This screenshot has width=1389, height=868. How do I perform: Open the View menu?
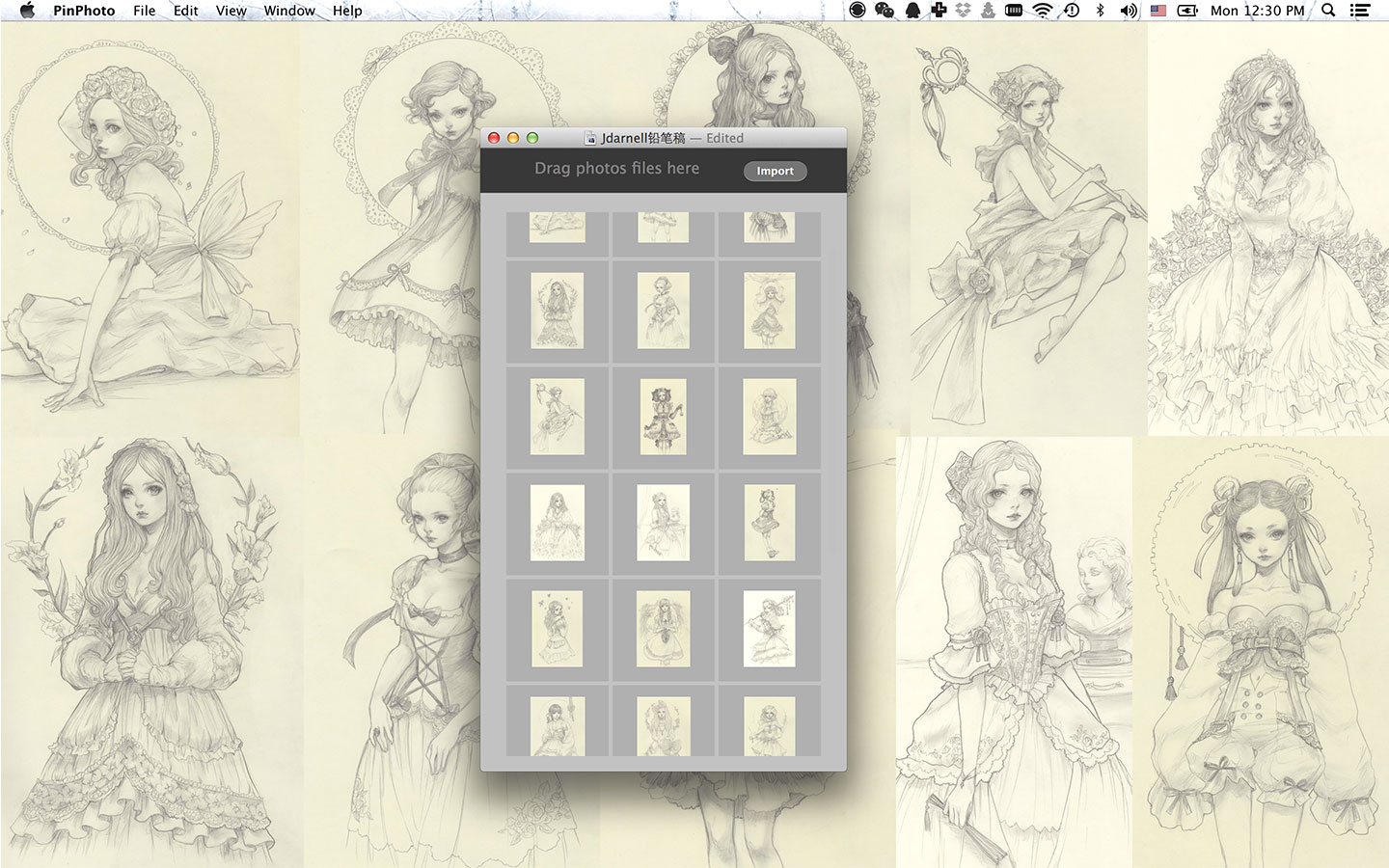pyautogui.click(x=231, y=11)
